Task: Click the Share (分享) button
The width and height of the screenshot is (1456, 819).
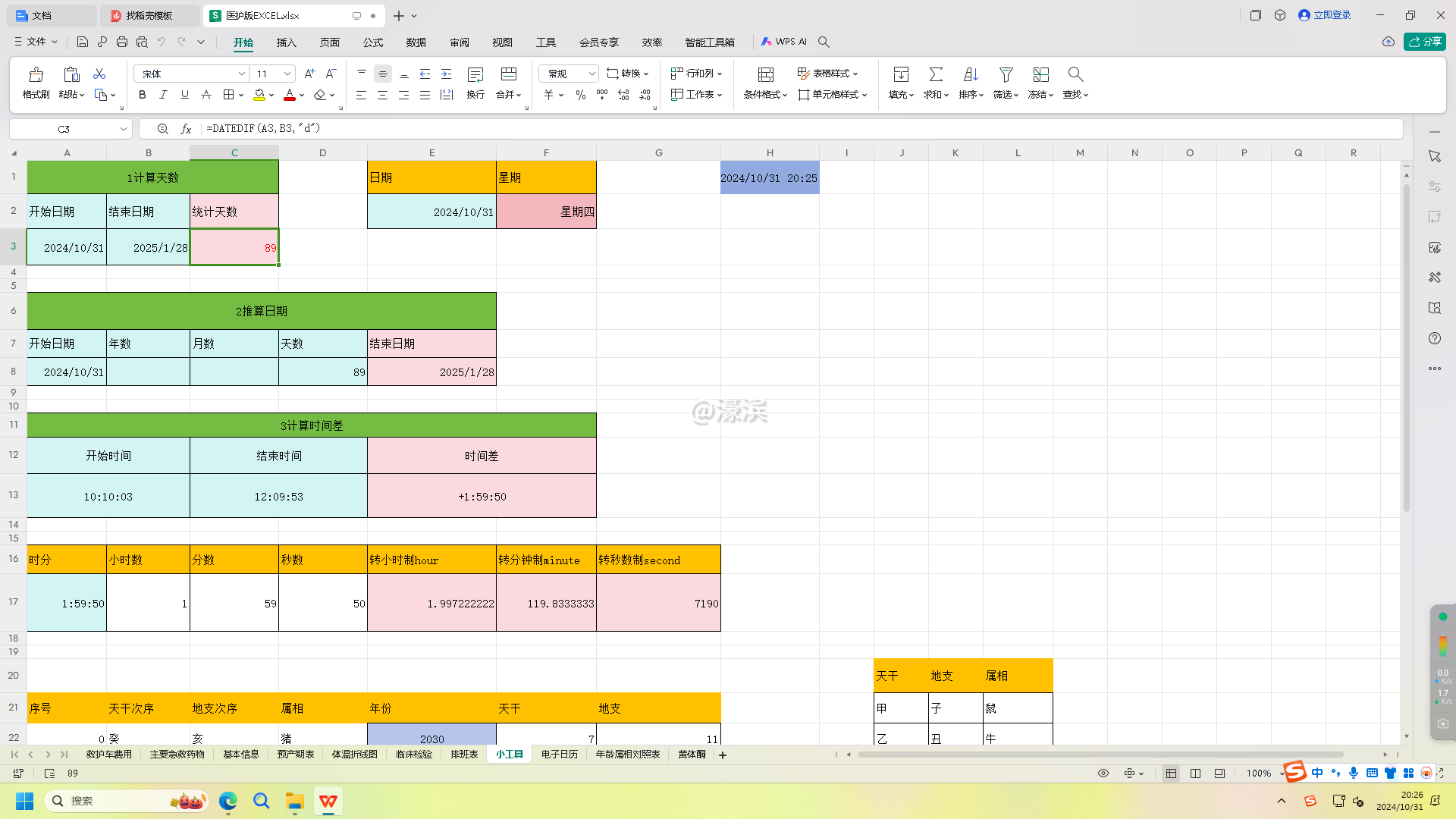Action: click(1425, 42)
